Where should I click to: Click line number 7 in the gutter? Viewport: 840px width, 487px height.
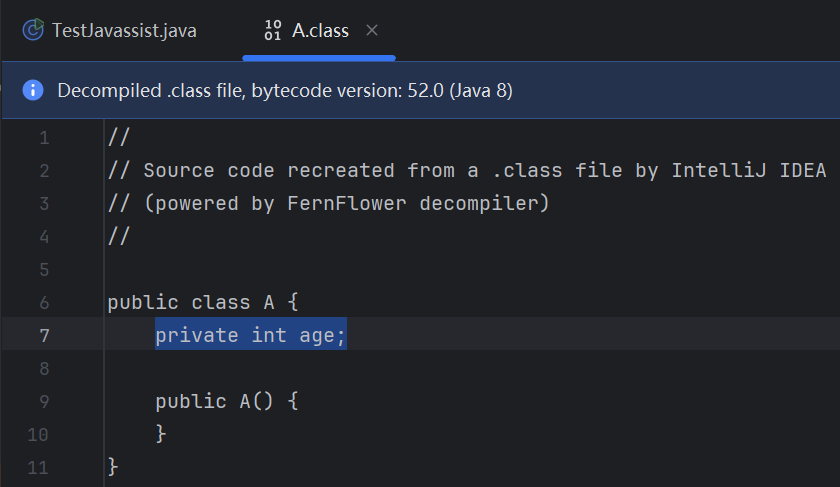[x=44, y=335]
